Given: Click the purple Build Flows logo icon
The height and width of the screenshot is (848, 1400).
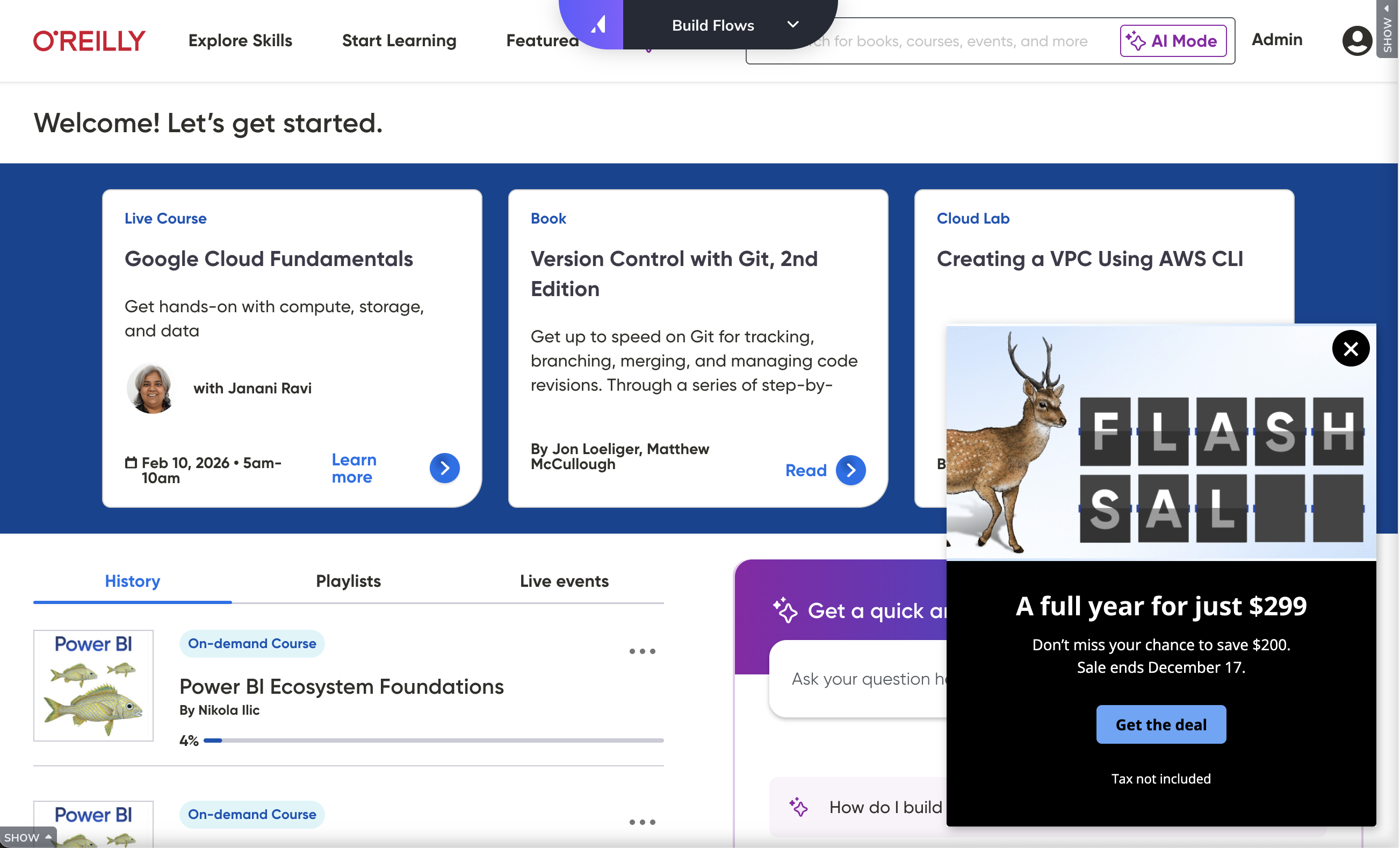Looking at the screenshot, I should (x=597, y=24).
